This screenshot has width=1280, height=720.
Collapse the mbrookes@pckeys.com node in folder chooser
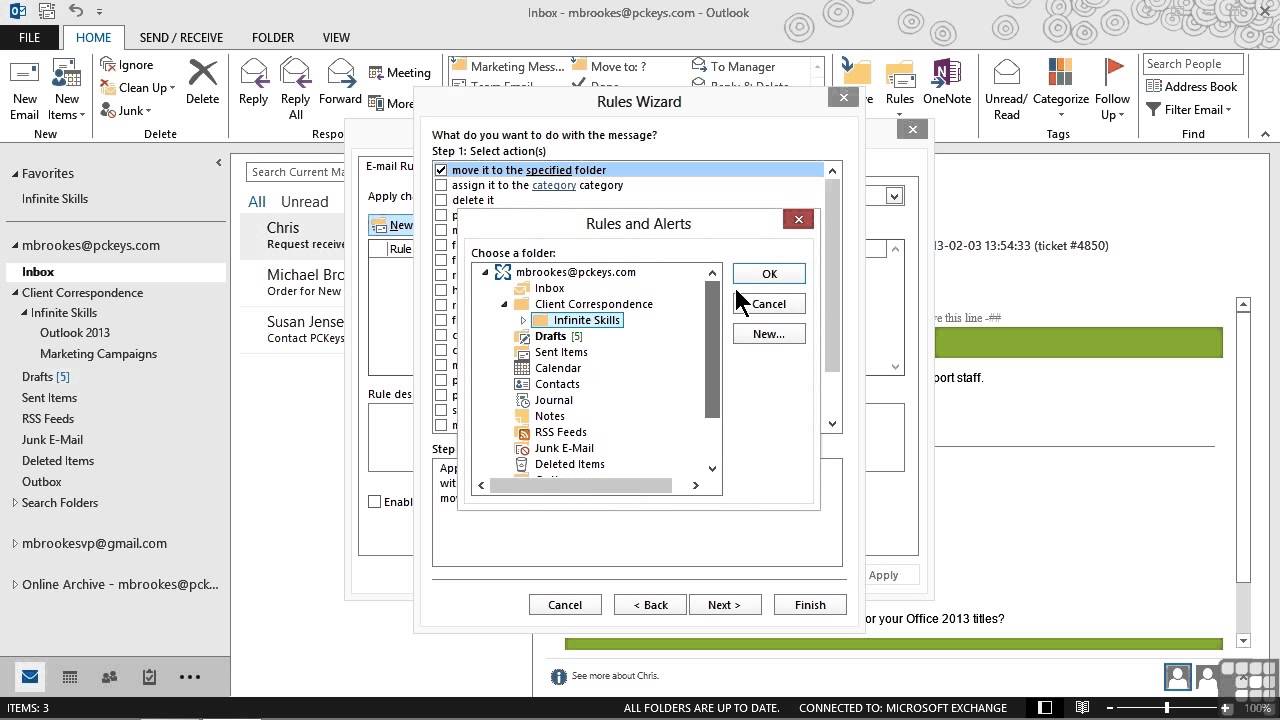pos(485,272)
